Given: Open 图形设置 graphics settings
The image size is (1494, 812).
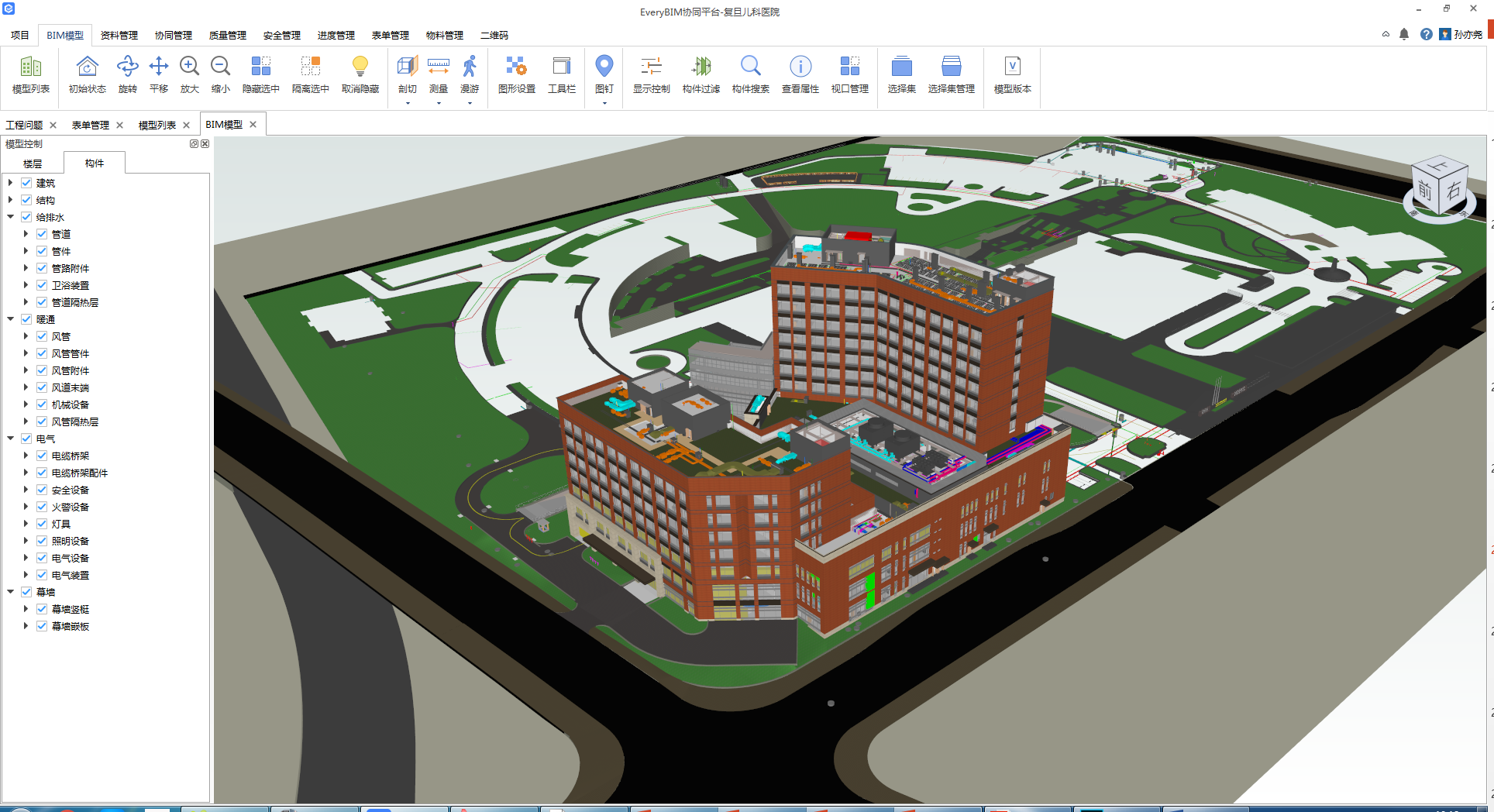Looking at the screenshot, I should [517, 74].
